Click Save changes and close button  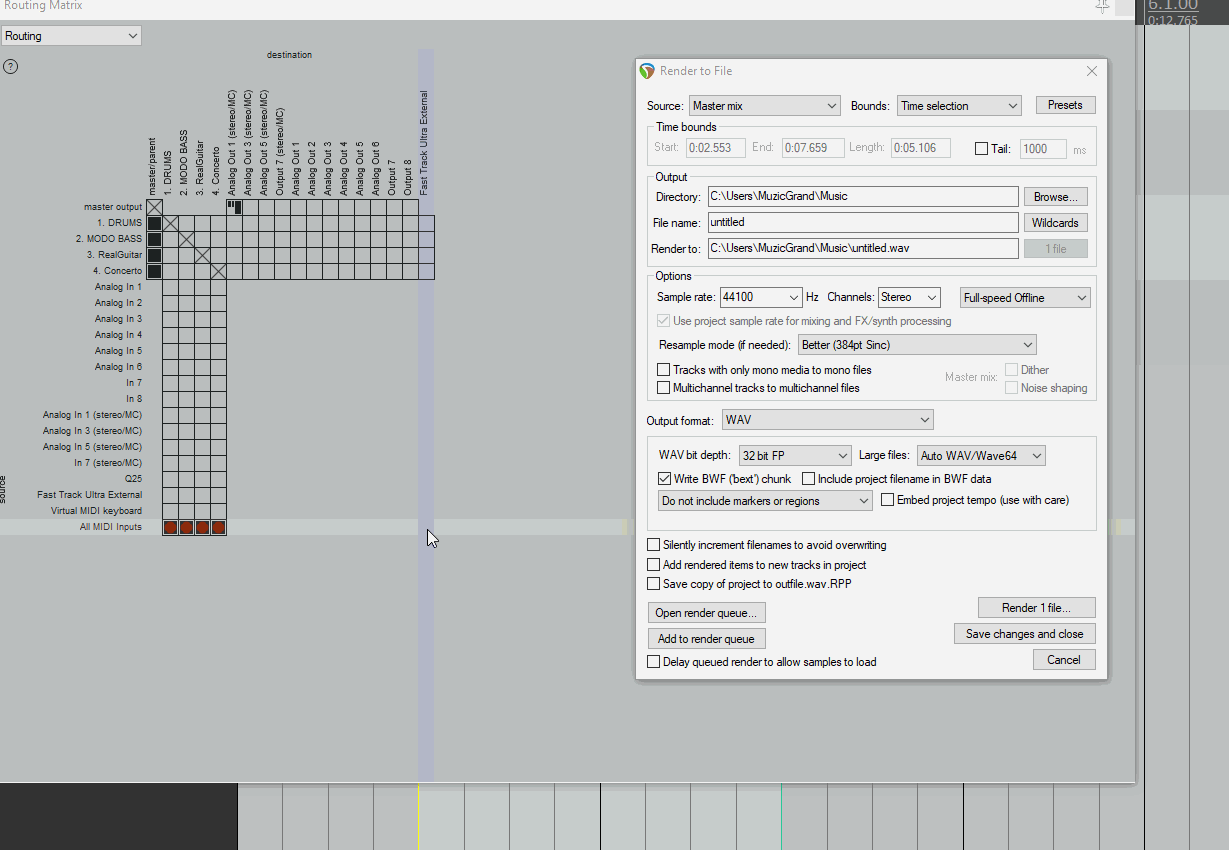(1025, 634)
